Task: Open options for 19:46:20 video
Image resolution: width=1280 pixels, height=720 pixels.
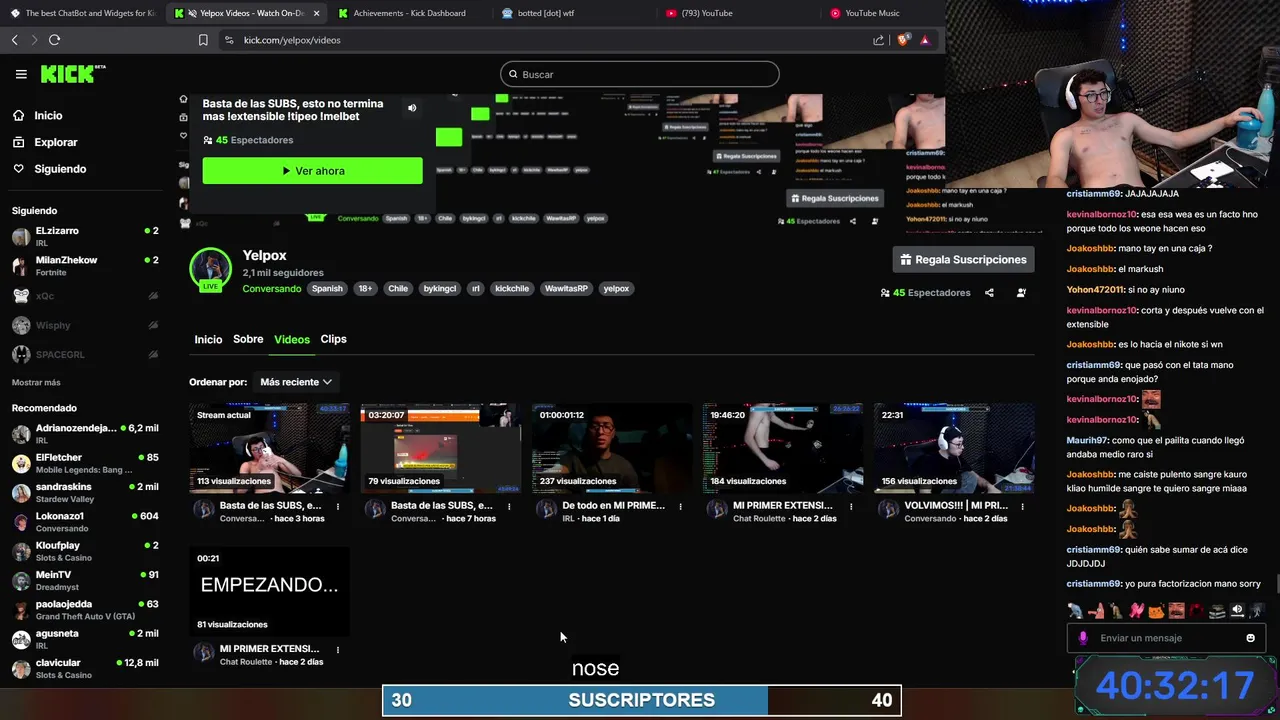Action: tap(851, 506)
